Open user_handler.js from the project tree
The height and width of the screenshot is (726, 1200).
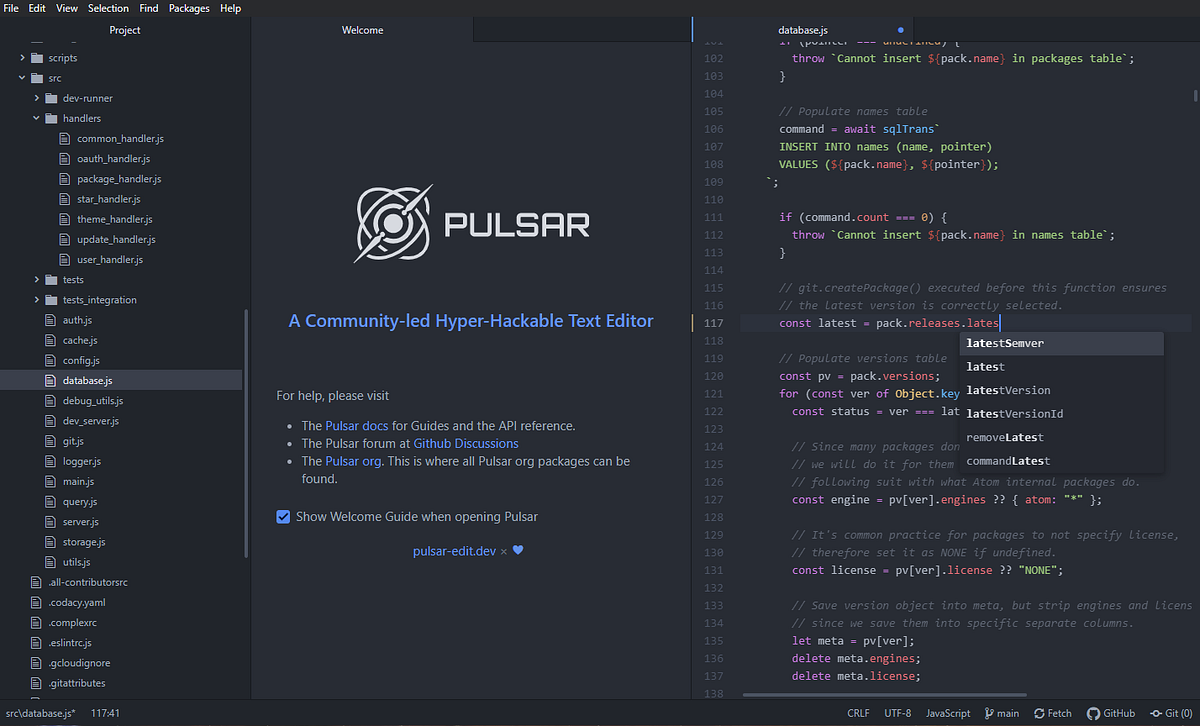(110, 259)
